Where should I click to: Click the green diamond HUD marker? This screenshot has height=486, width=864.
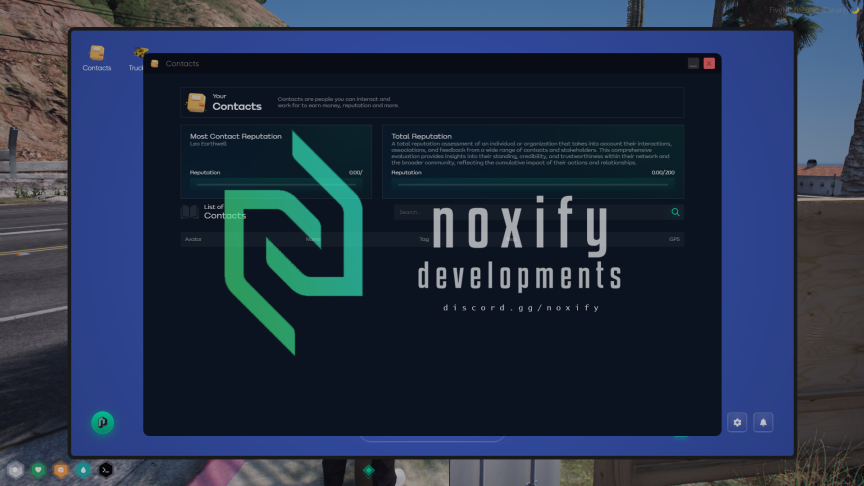coord(369,471)
